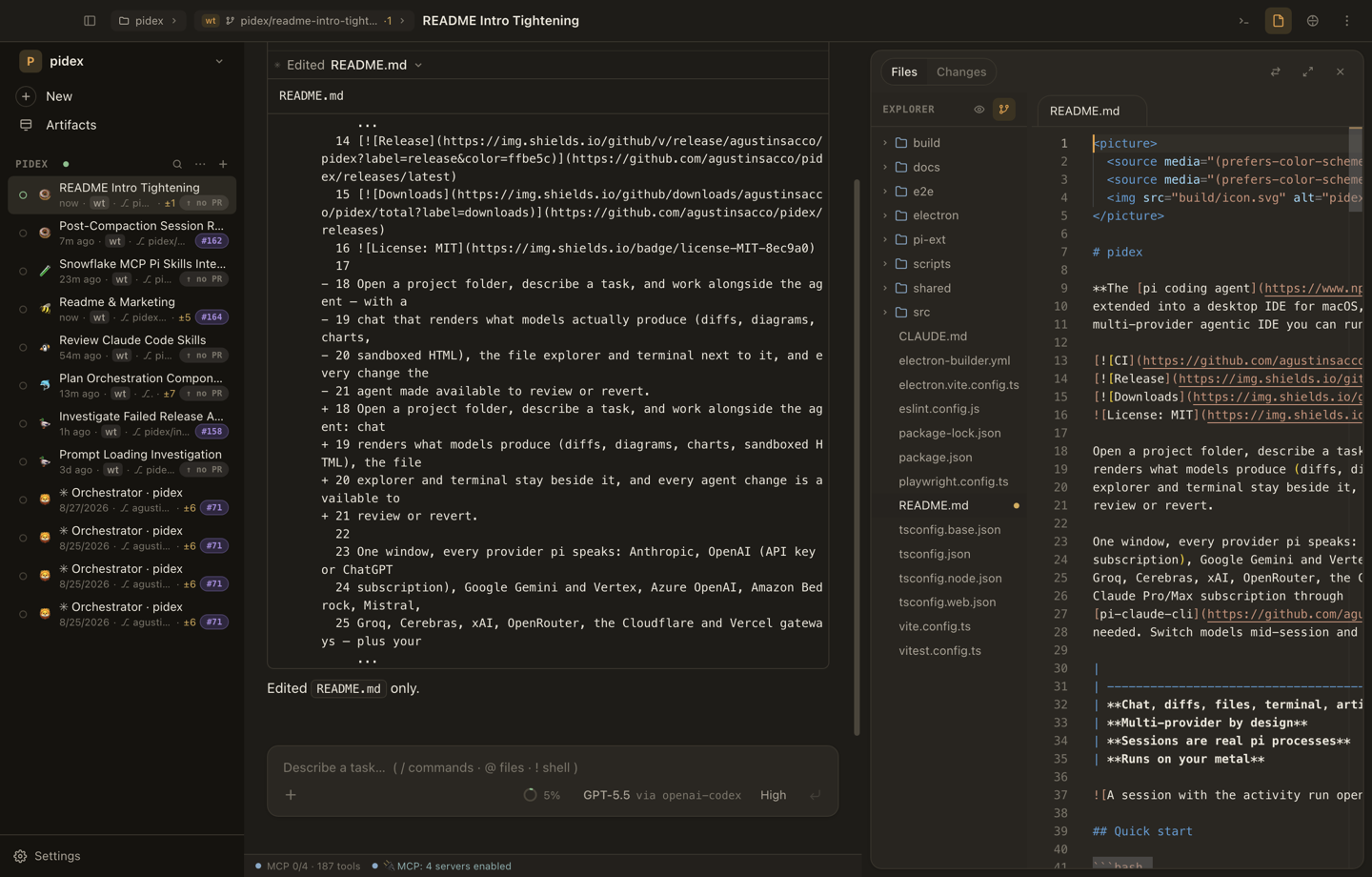Click #164 PR badge

coord(212,317)
